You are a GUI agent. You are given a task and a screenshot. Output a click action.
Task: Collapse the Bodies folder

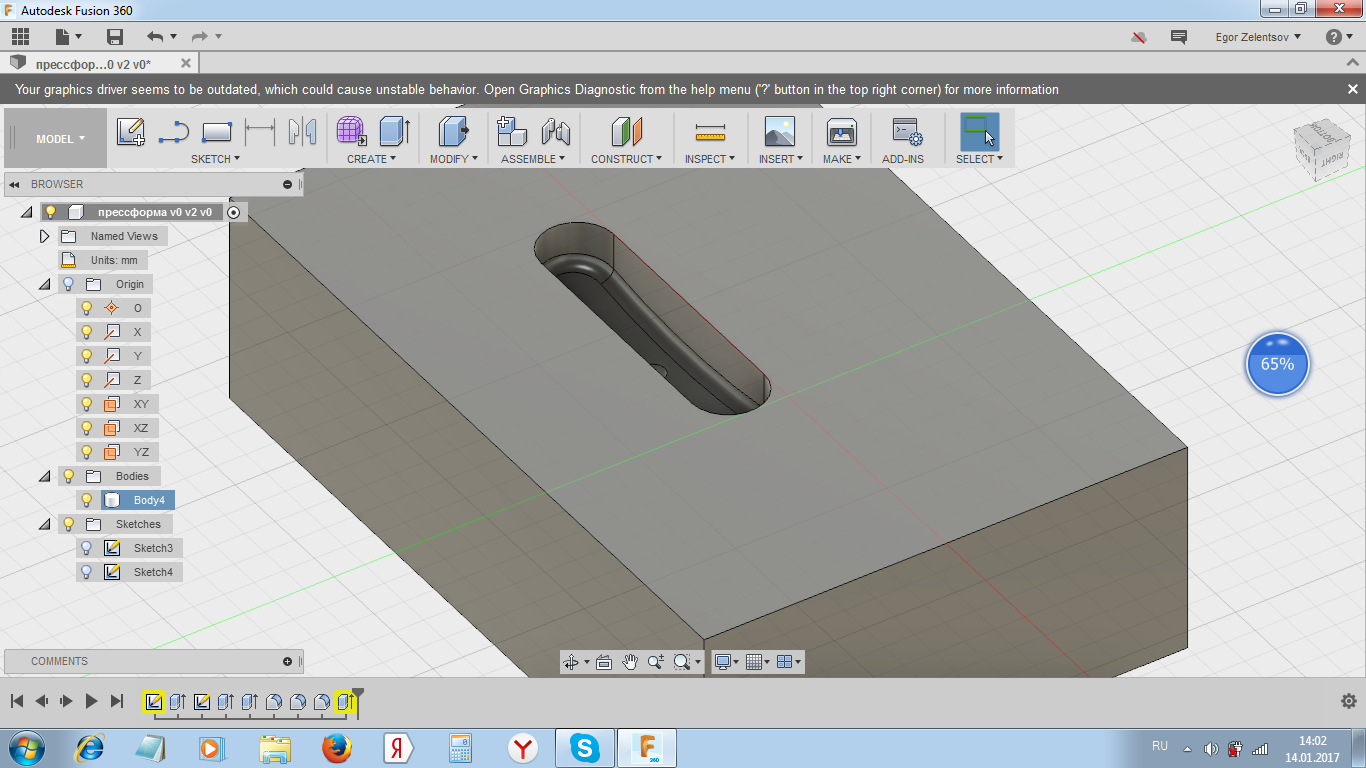pos(44,476)
